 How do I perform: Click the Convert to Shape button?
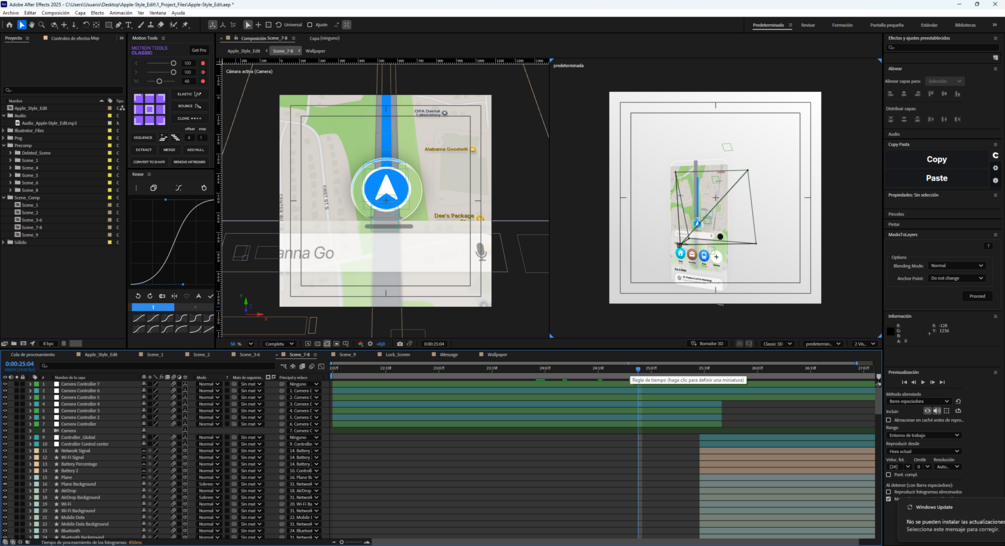tap(150, 162)
